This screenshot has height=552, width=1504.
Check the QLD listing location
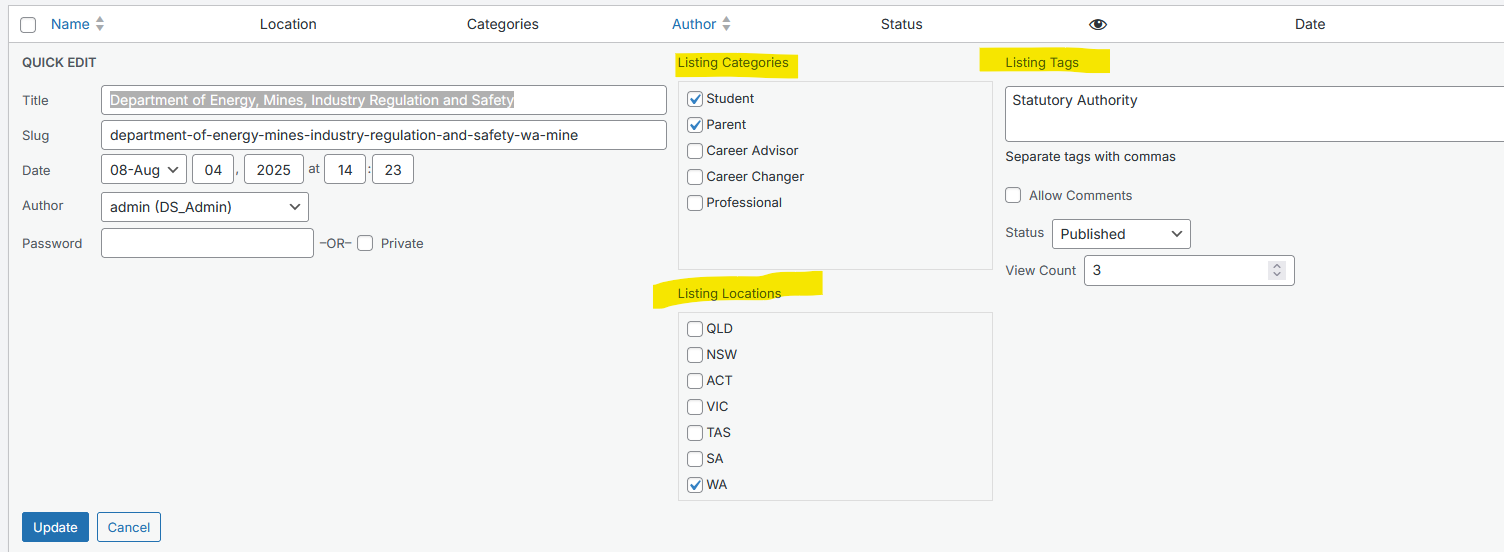coord(695,329)
